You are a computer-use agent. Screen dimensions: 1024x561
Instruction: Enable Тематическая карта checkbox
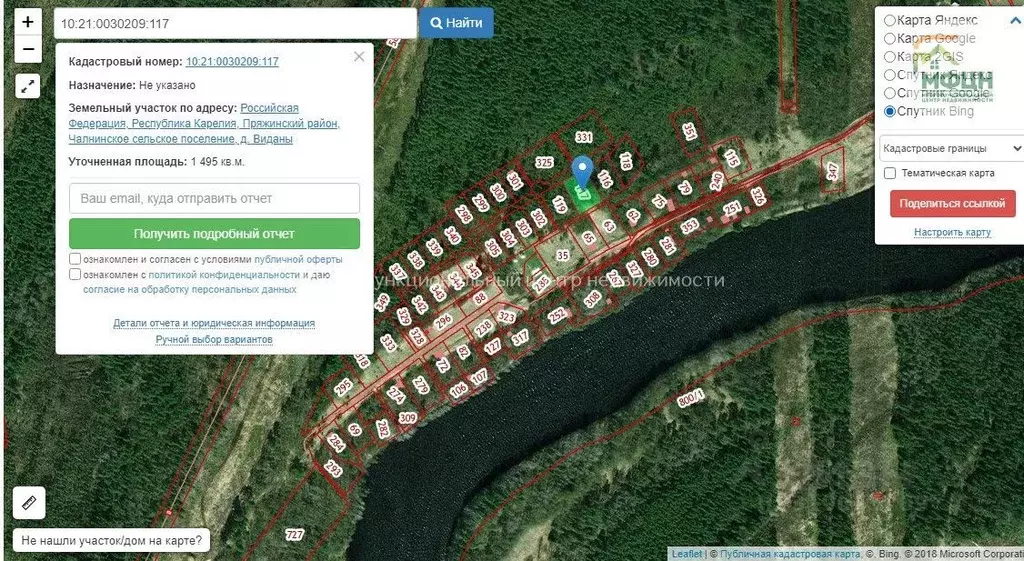click(889, 173)
